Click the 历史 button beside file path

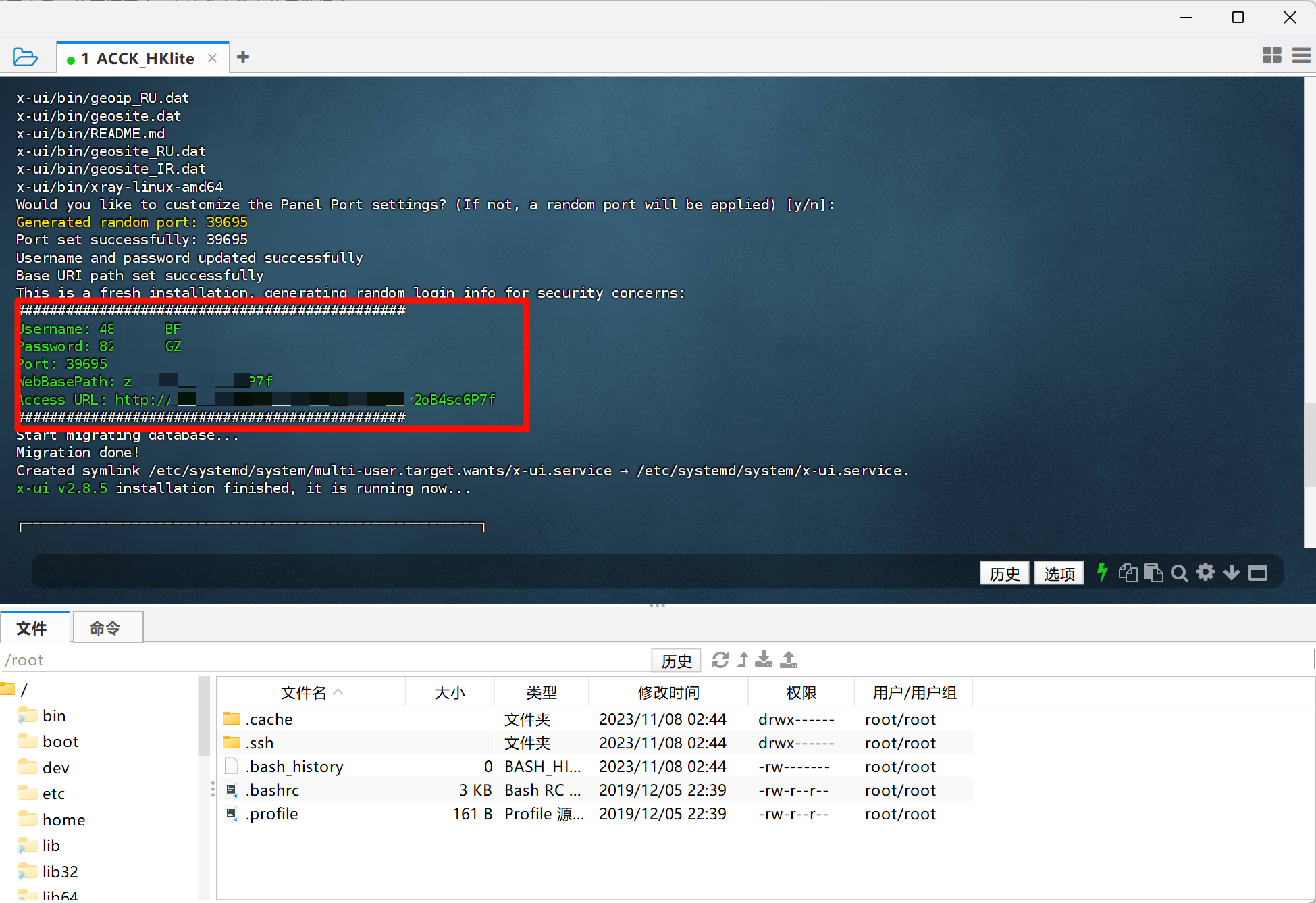[x=676, y=661]
